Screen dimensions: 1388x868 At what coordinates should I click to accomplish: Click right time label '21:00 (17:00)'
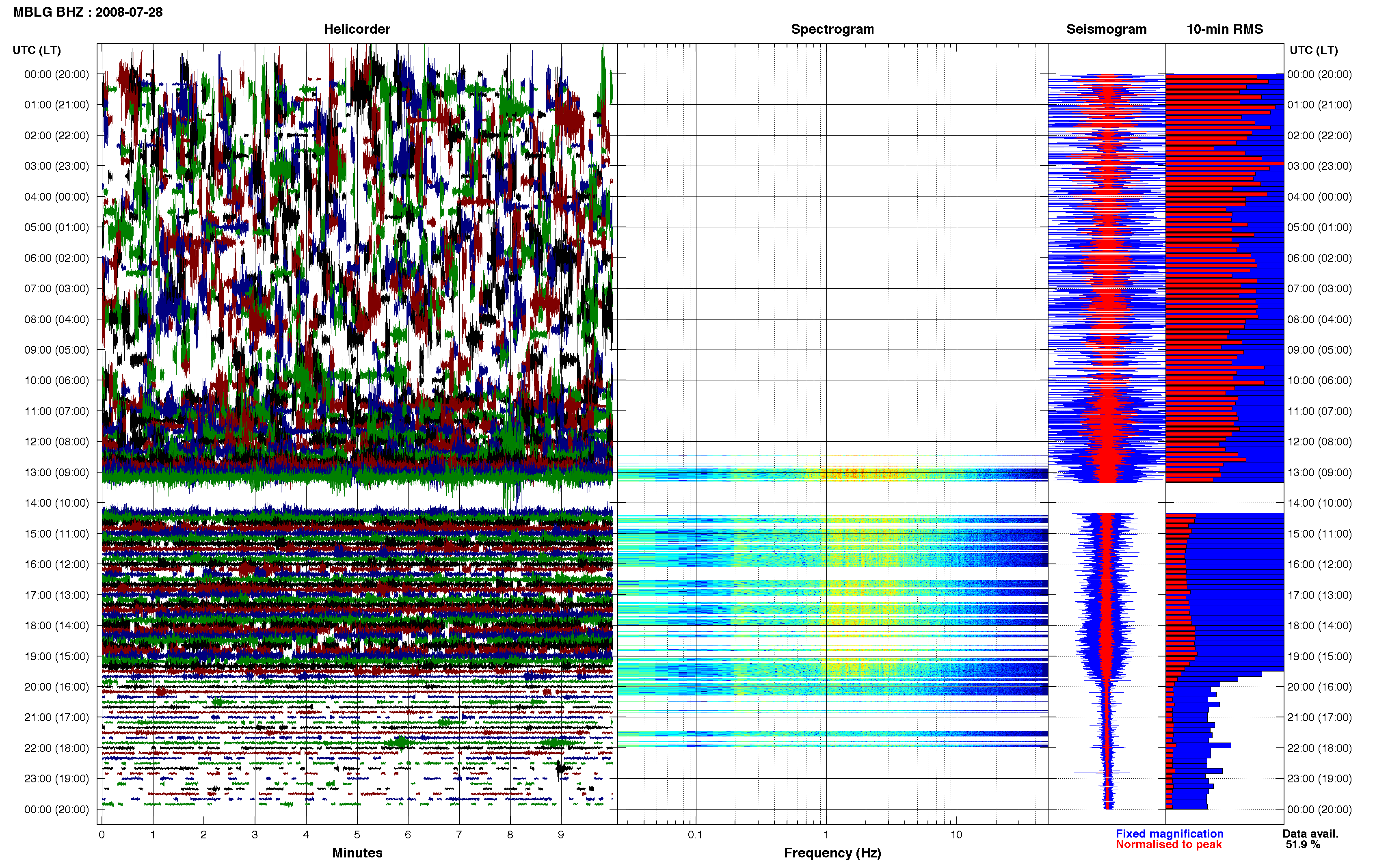(x=1319, y=718)
